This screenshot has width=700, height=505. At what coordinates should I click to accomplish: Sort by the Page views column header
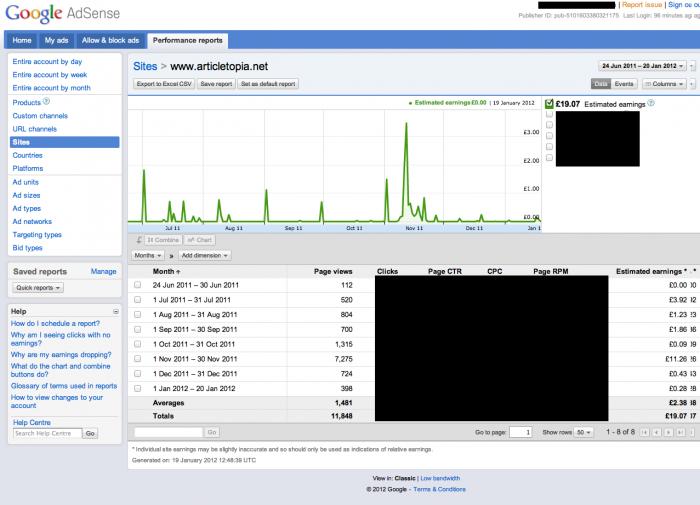tap(333, 271)
